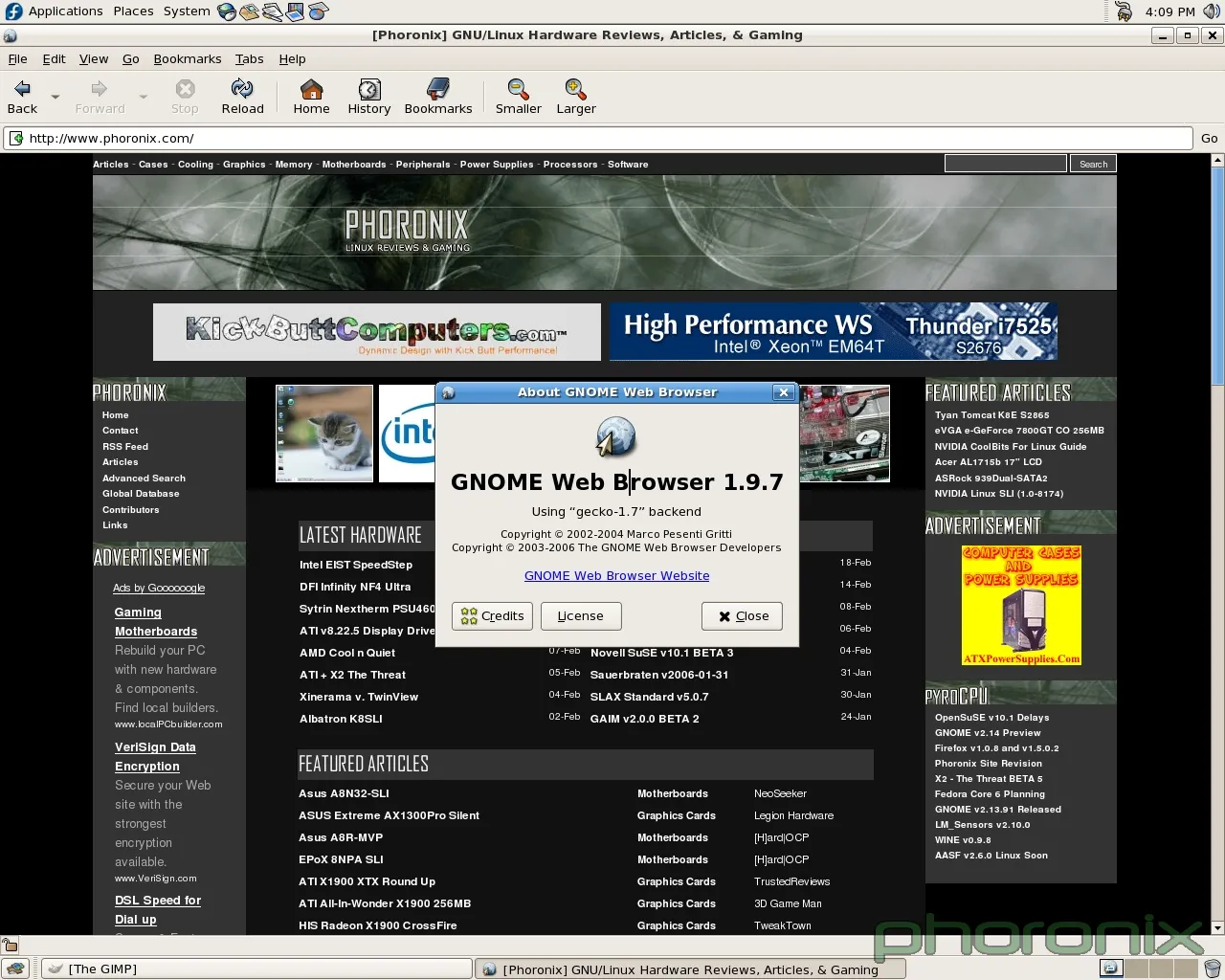Open the Go menu

tap(131, 58)
